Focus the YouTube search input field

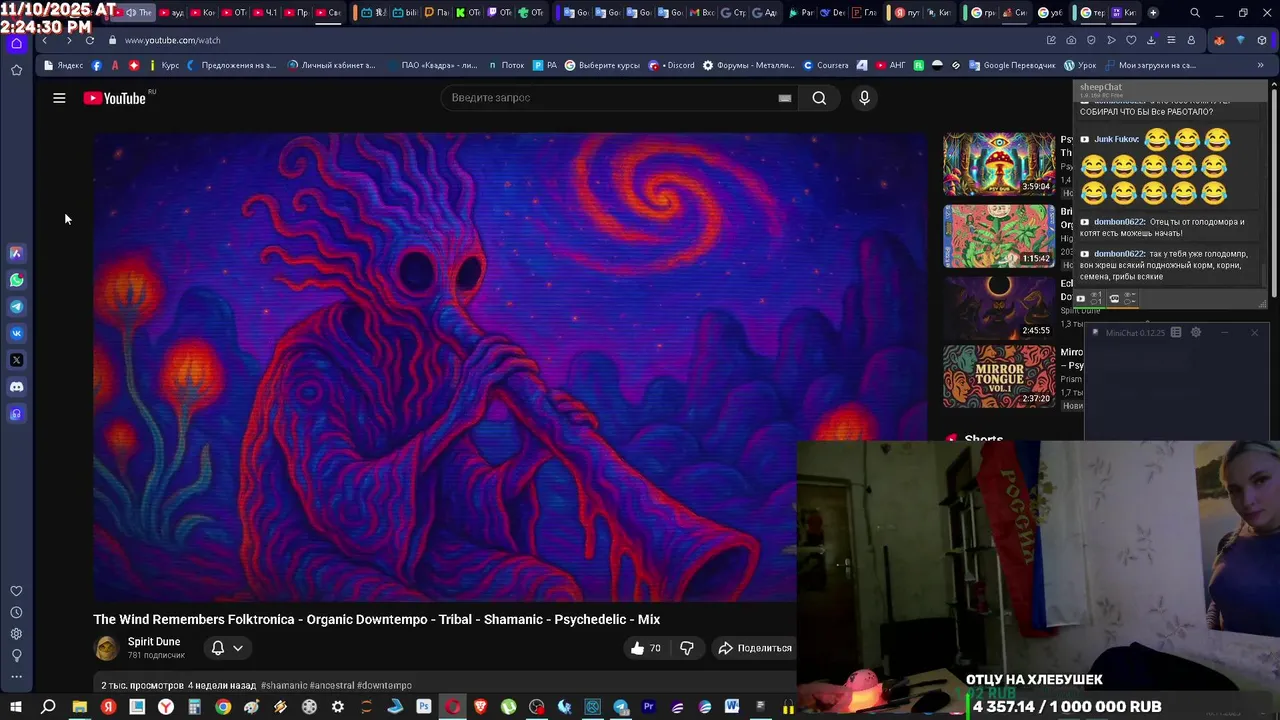click(x=610, y=98)
